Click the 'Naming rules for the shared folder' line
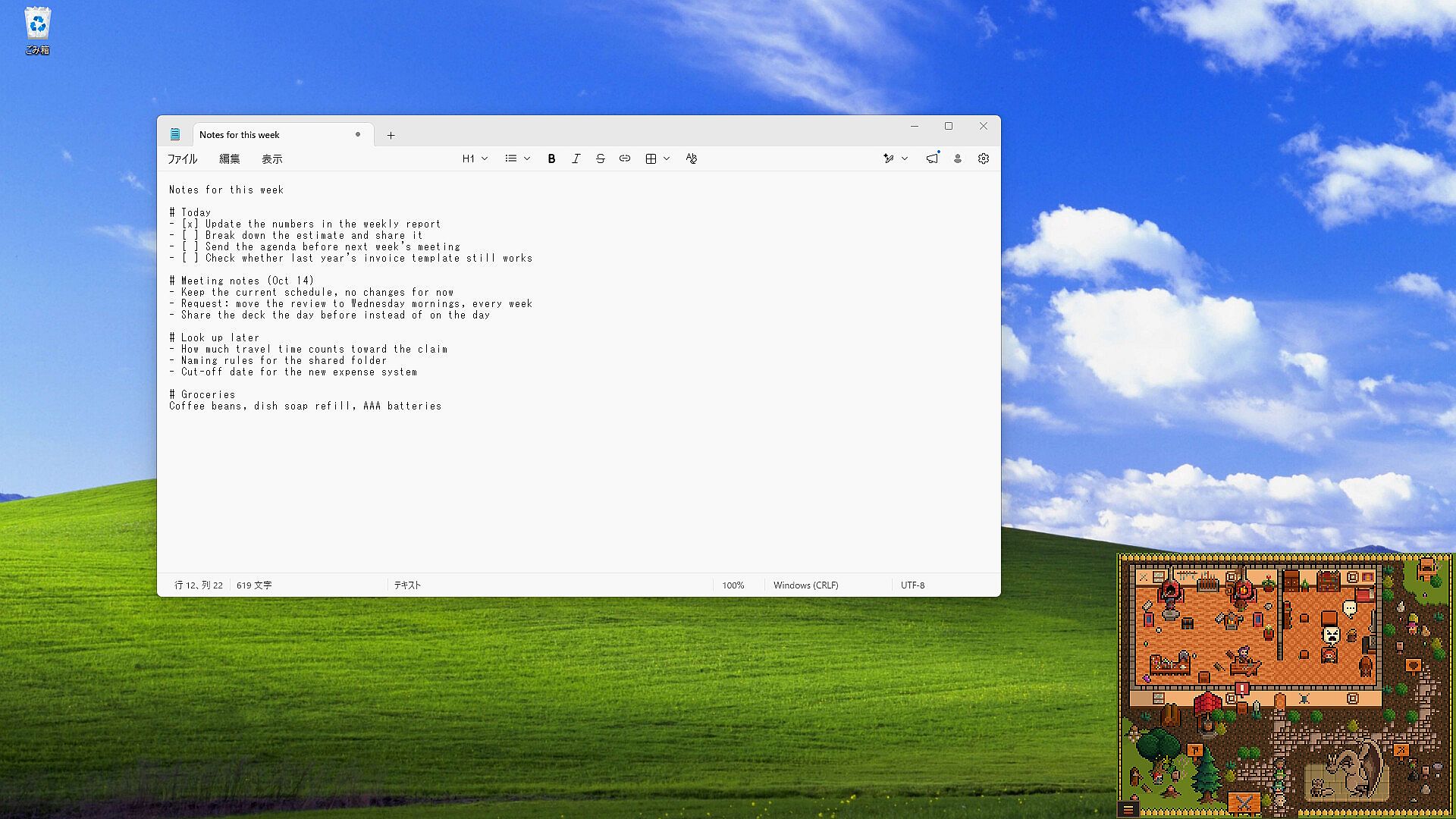 [278, 360]
